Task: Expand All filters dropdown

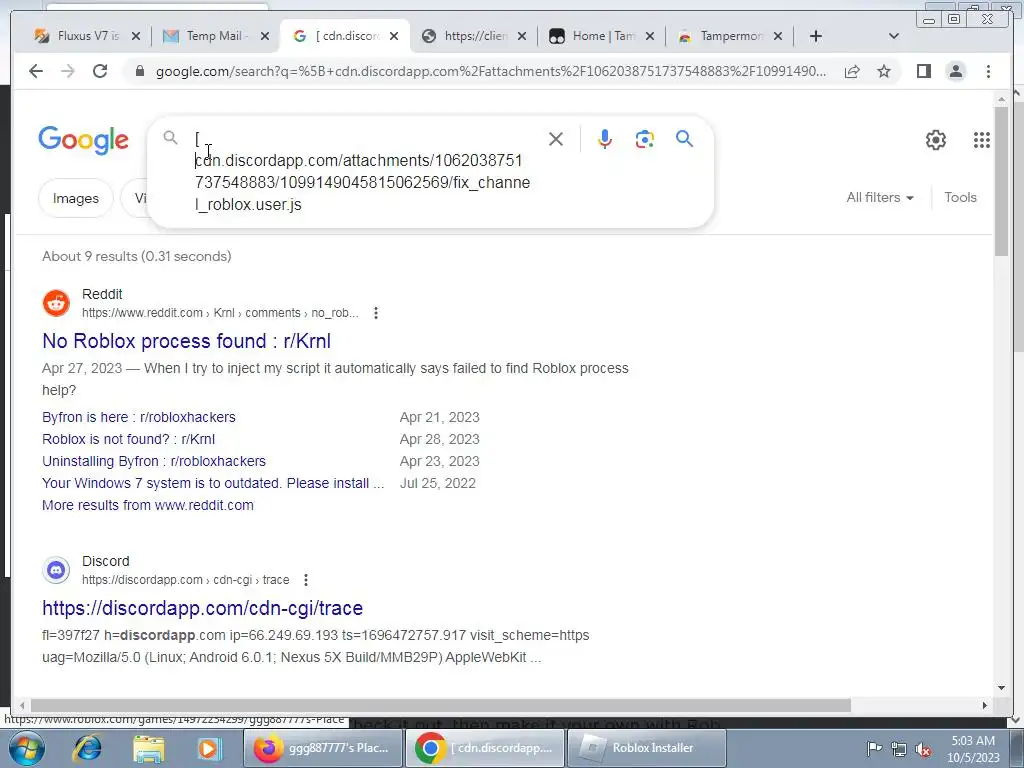Action: (x=880, y=197)
